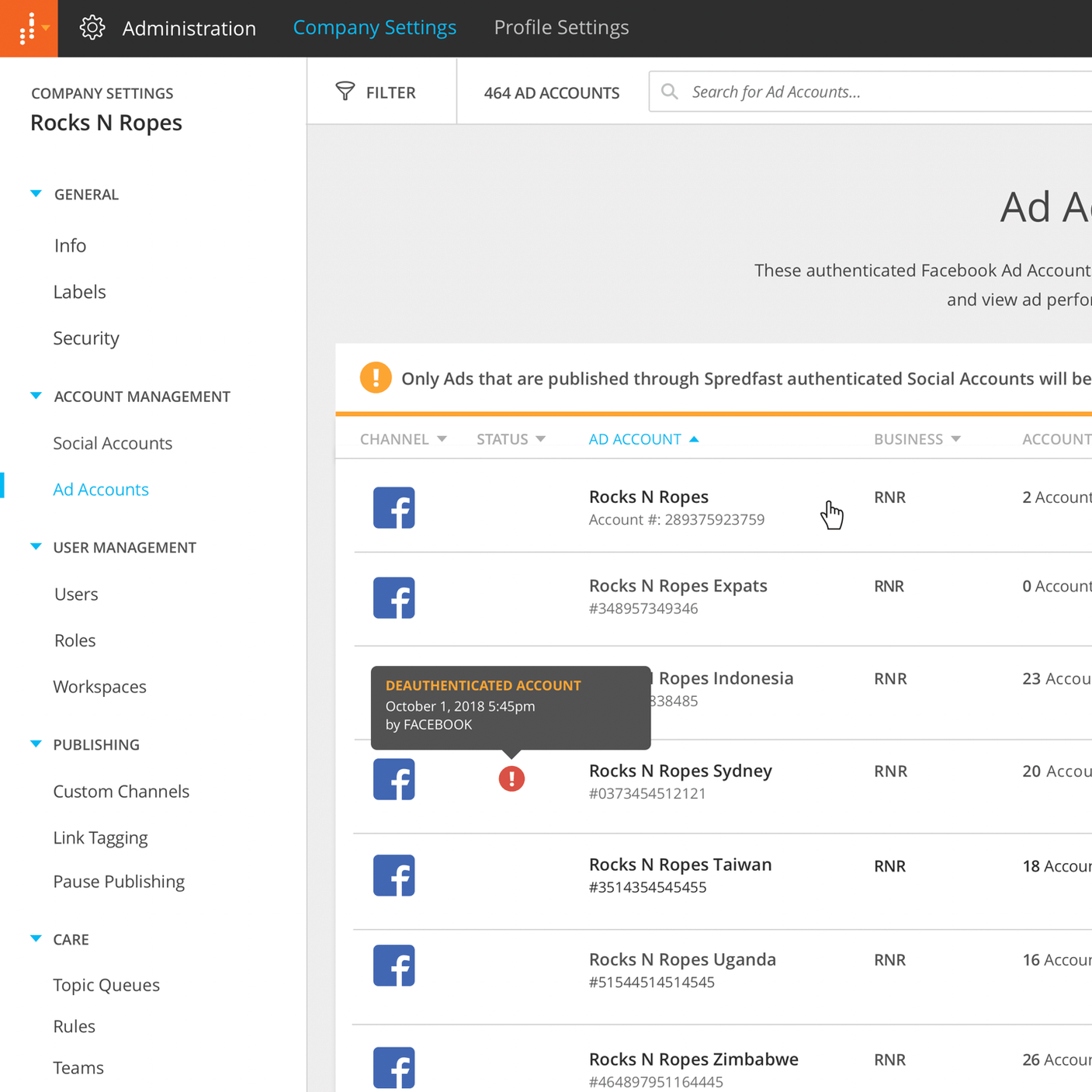This screenshot has width=1092, height=1092.
Task: Open the Rocks N Ropes Zimbabwe account
Action: pos(694,1059)
